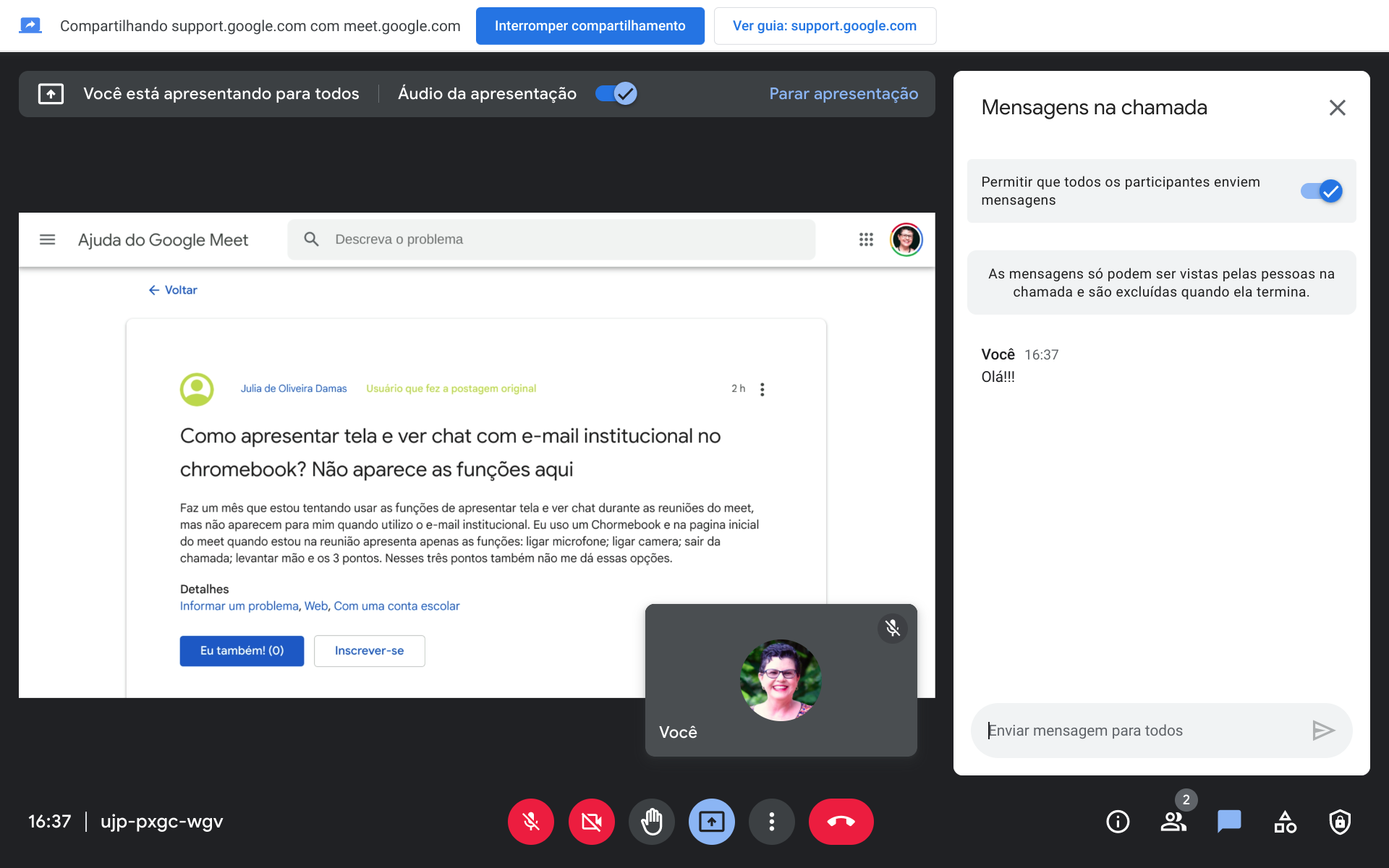Open Google account avatar in help page
Screen dimensions: 1389x868
(906, 239)
